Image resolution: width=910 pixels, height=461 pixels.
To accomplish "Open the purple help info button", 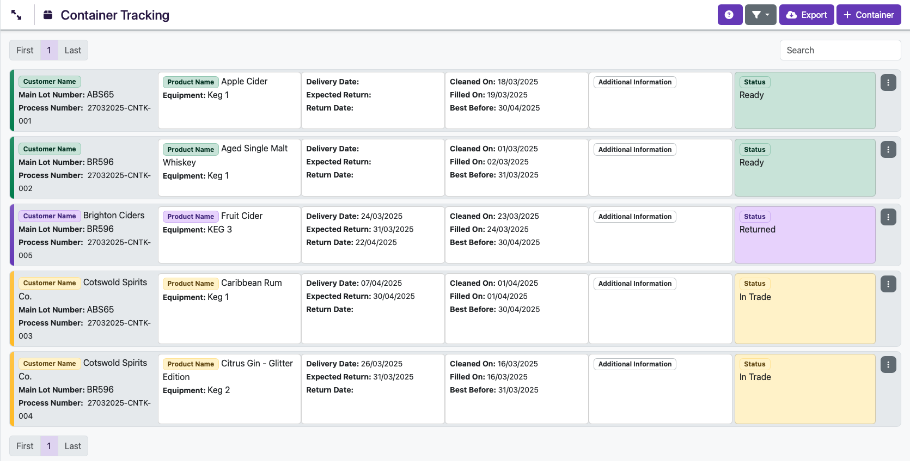I will click(x=730, y=15).
